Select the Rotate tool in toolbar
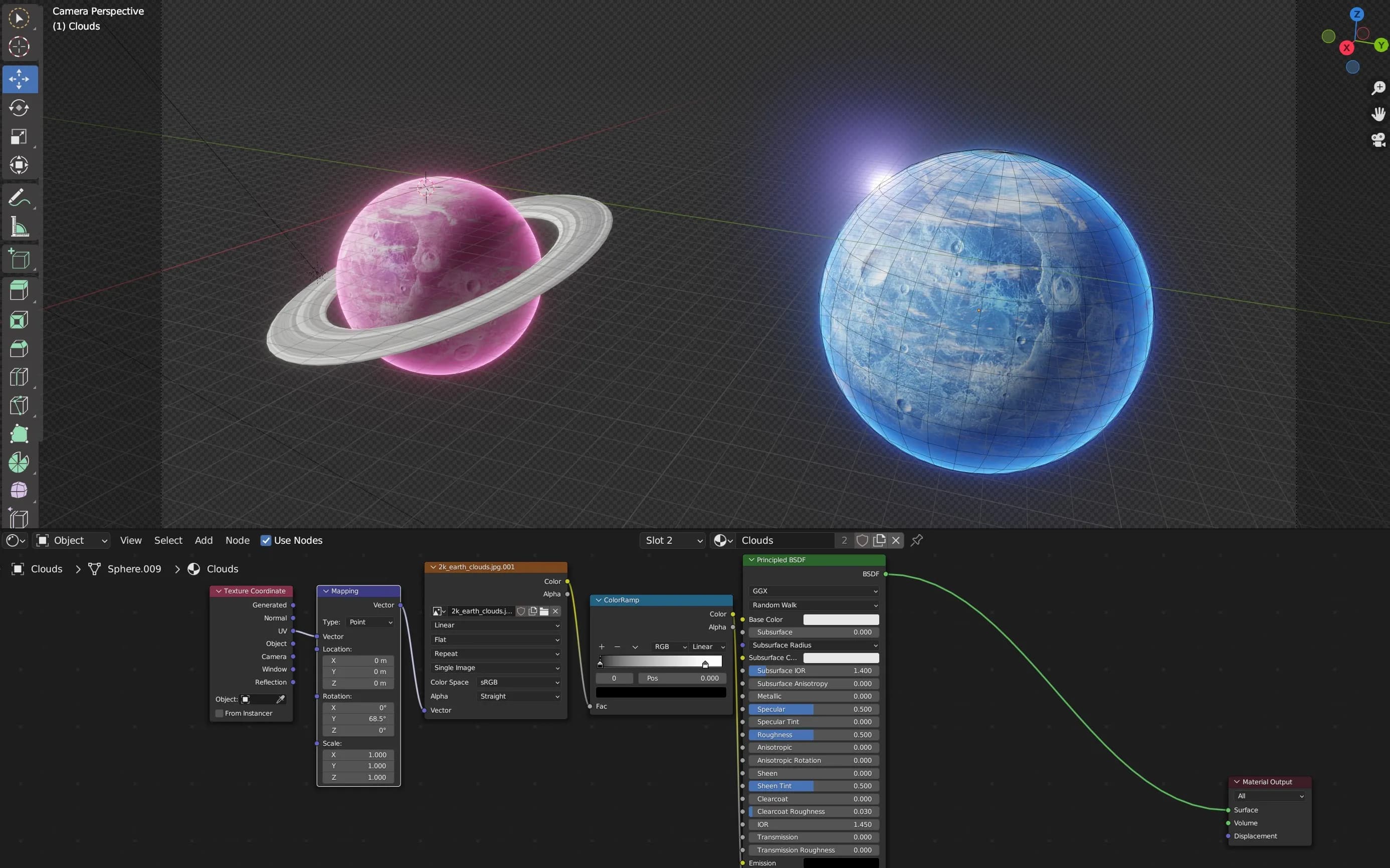 (x=19, y=108)
